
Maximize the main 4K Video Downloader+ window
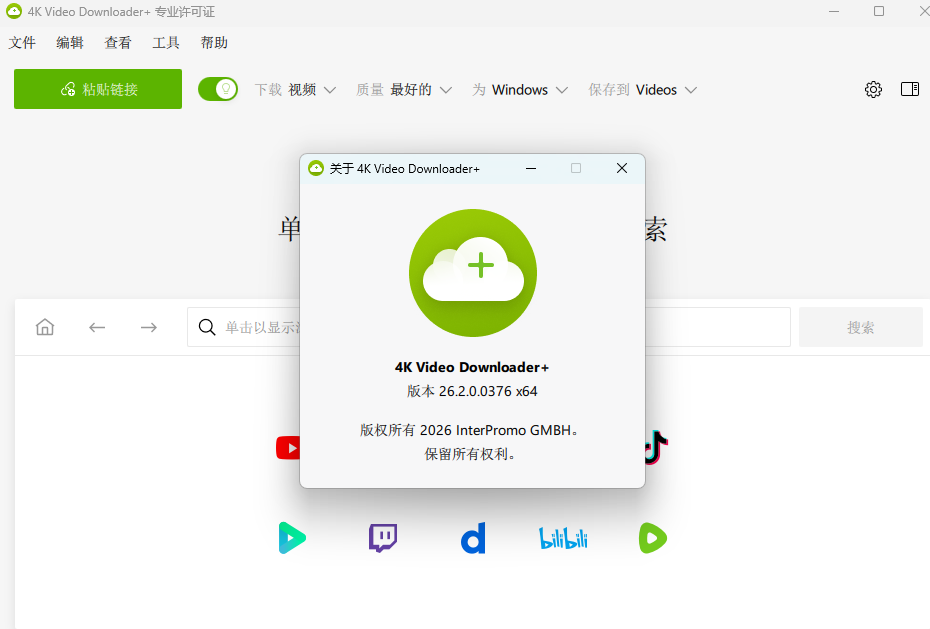(x=879, y=11)
